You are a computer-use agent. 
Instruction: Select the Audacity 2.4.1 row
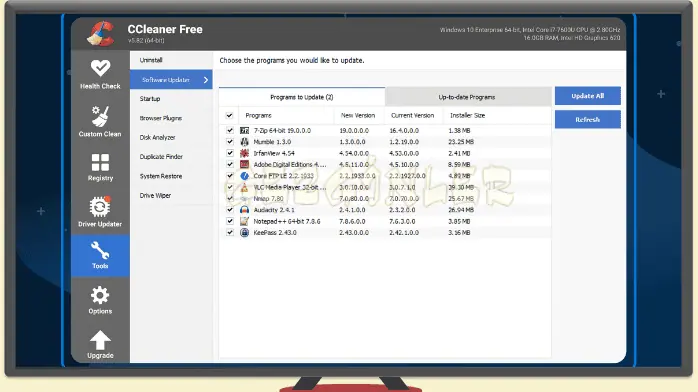385,210
